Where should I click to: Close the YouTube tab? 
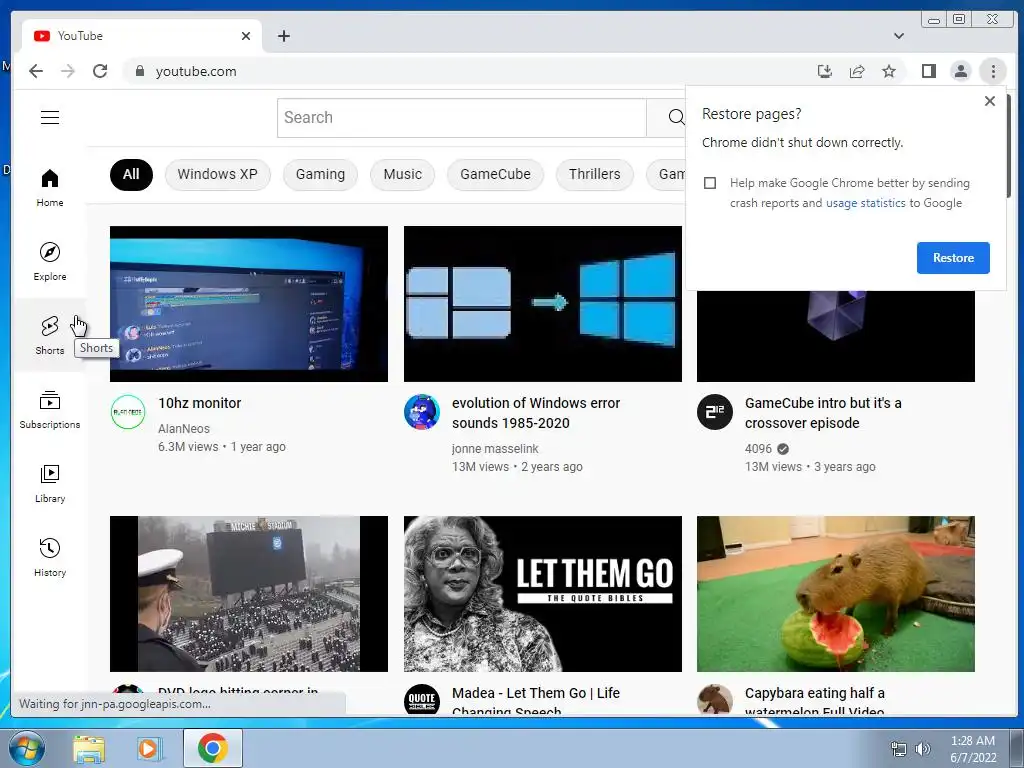tap(246, 36)
